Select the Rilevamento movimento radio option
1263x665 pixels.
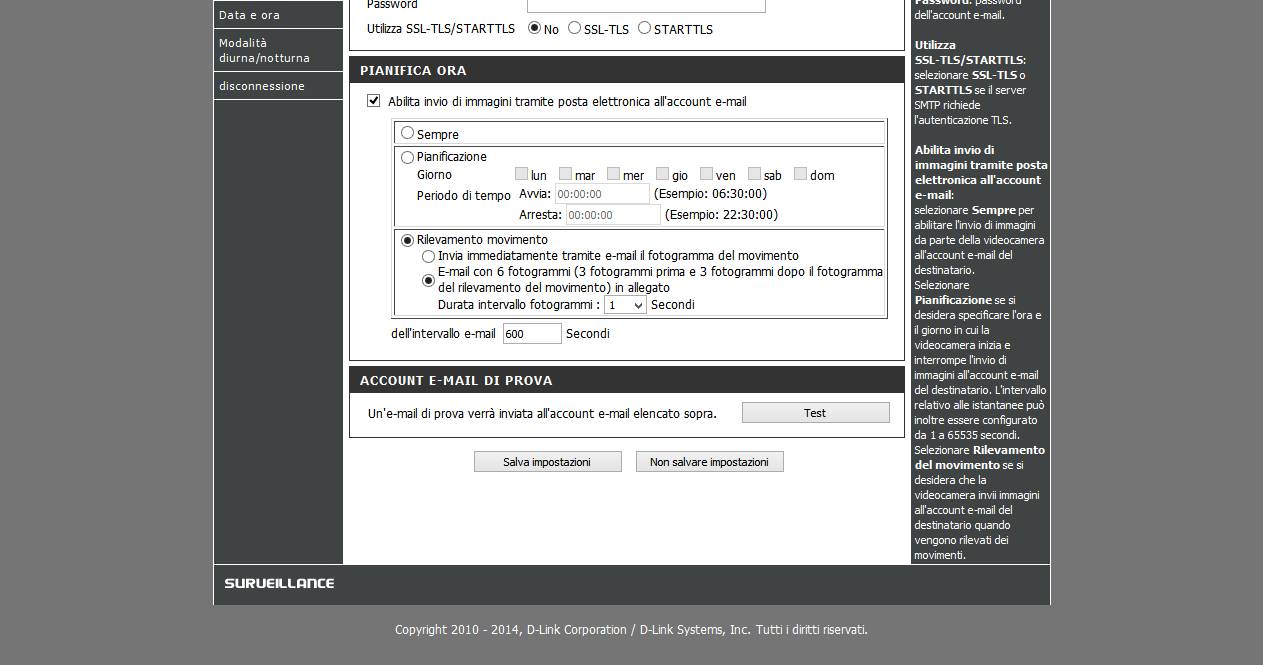[x=407, y=240]
